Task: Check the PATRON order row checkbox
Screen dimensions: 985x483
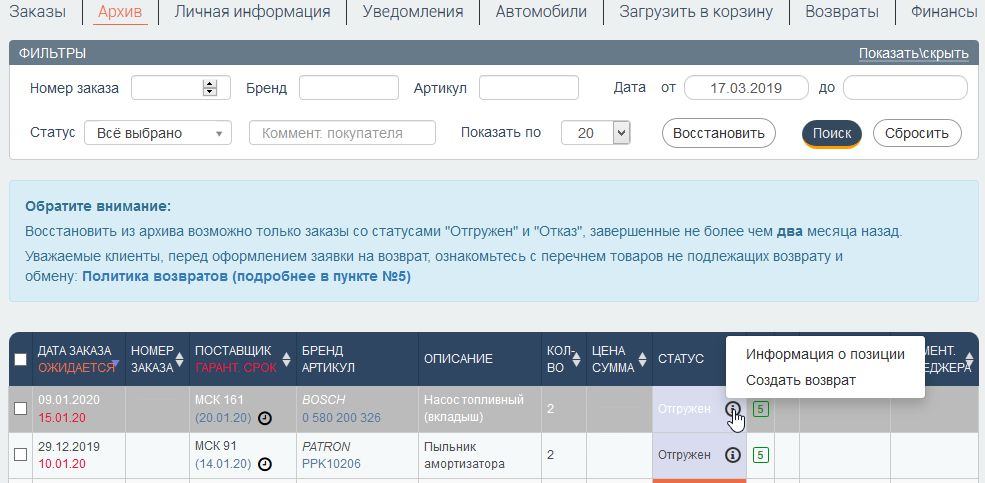Action: (21, 454)
